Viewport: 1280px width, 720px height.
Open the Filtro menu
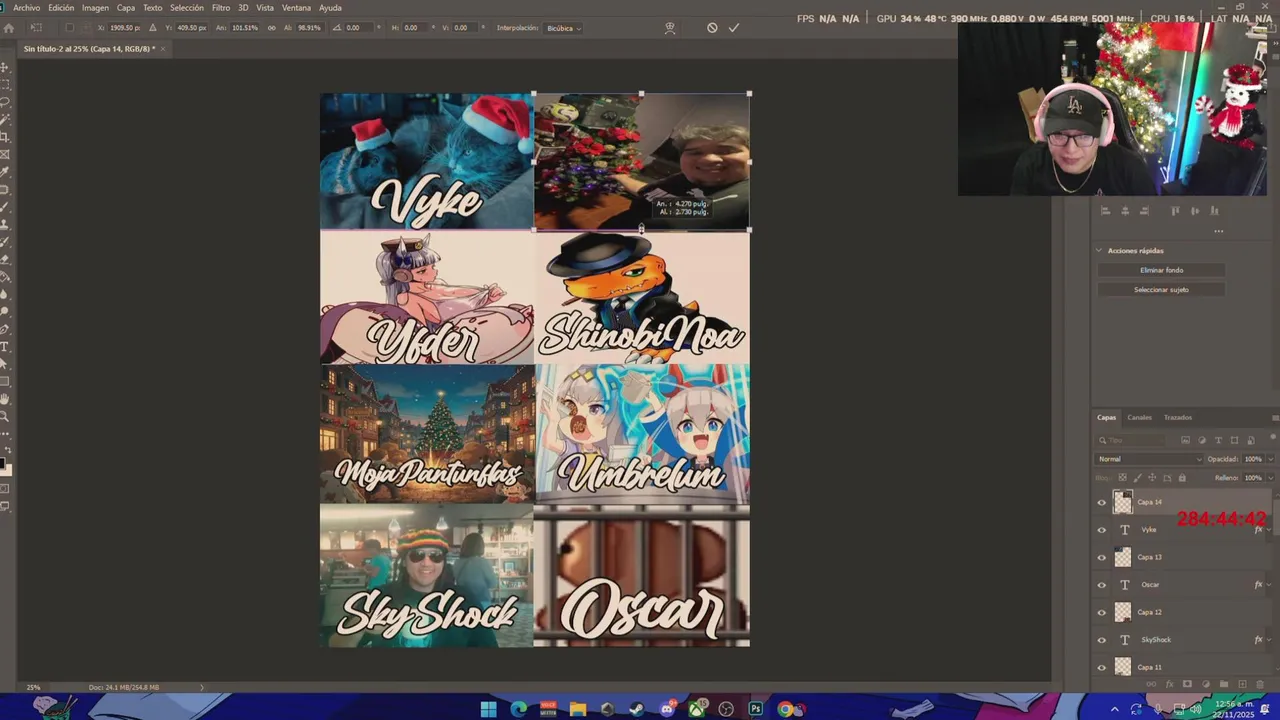pos(221,8)
